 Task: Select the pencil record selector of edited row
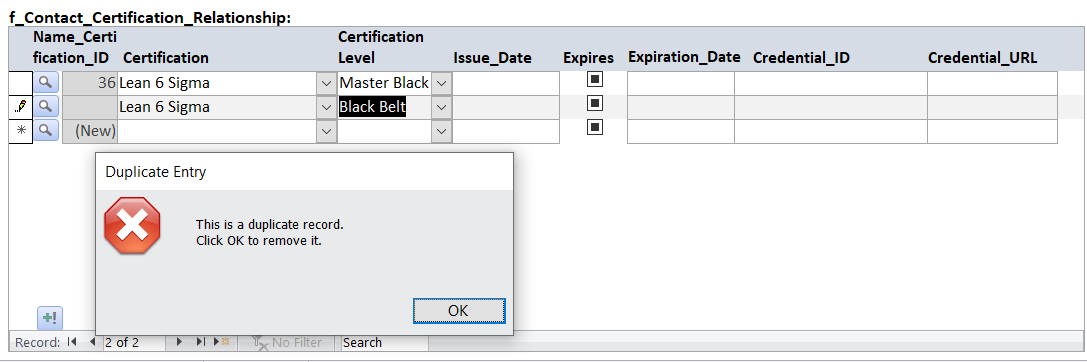pos(20,107)
